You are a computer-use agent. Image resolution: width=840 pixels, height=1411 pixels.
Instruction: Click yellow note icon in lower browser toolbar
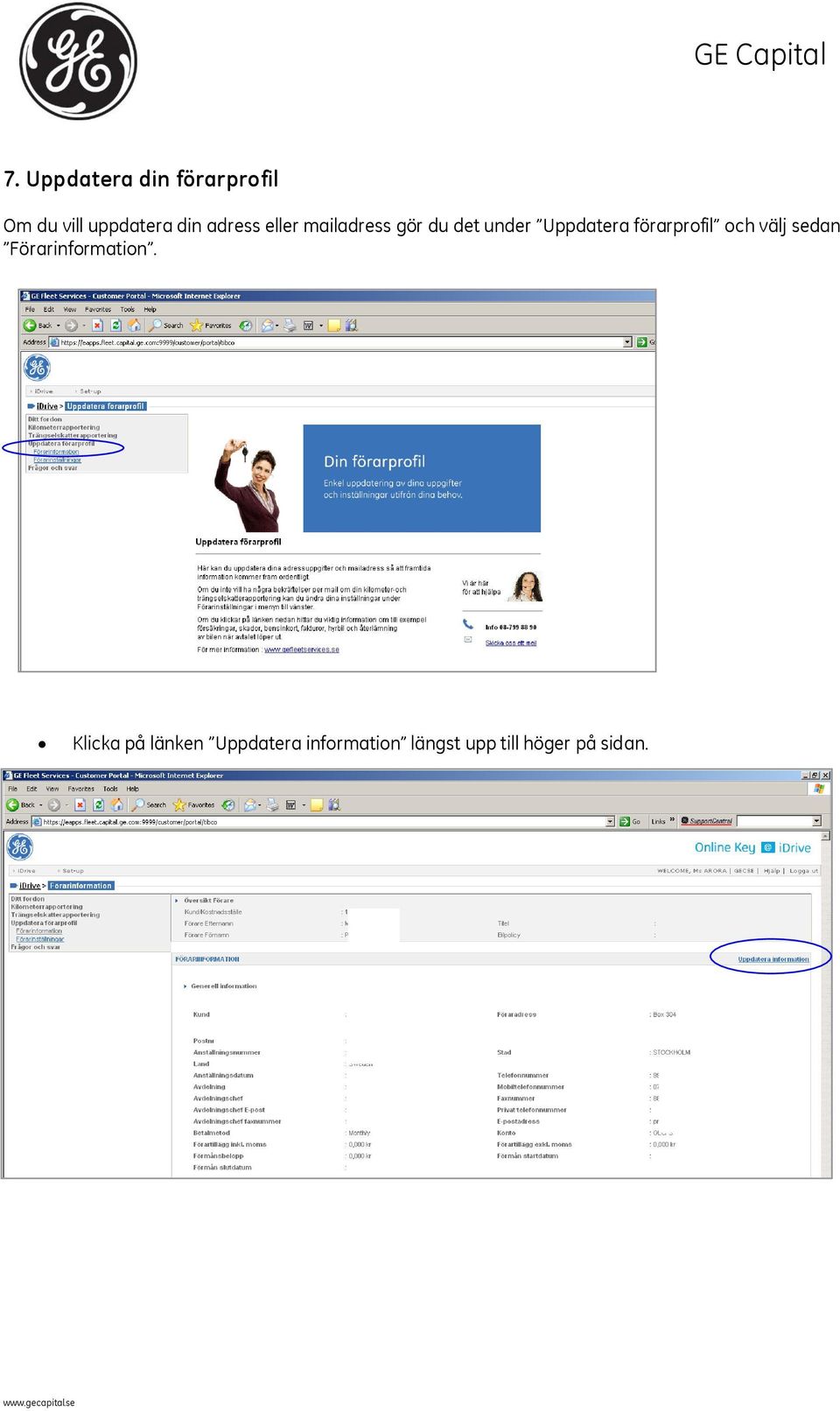coord(317,805)
